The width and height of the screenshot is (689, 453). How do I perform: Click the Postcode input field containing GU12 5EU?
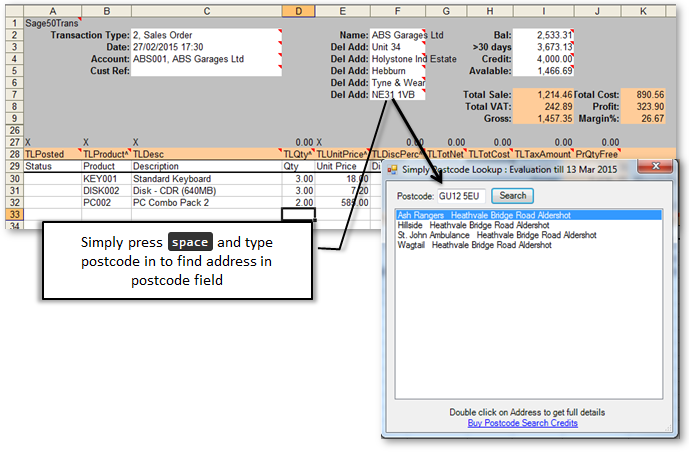461,196
